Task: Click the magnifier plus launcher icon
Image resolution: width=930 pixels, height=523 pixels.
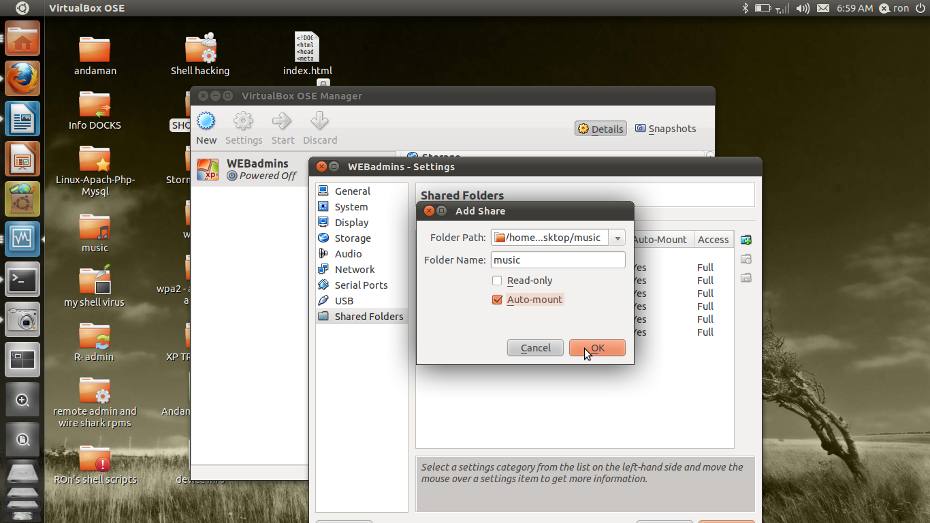Action: pyautogui.click(x=23, y=400)
